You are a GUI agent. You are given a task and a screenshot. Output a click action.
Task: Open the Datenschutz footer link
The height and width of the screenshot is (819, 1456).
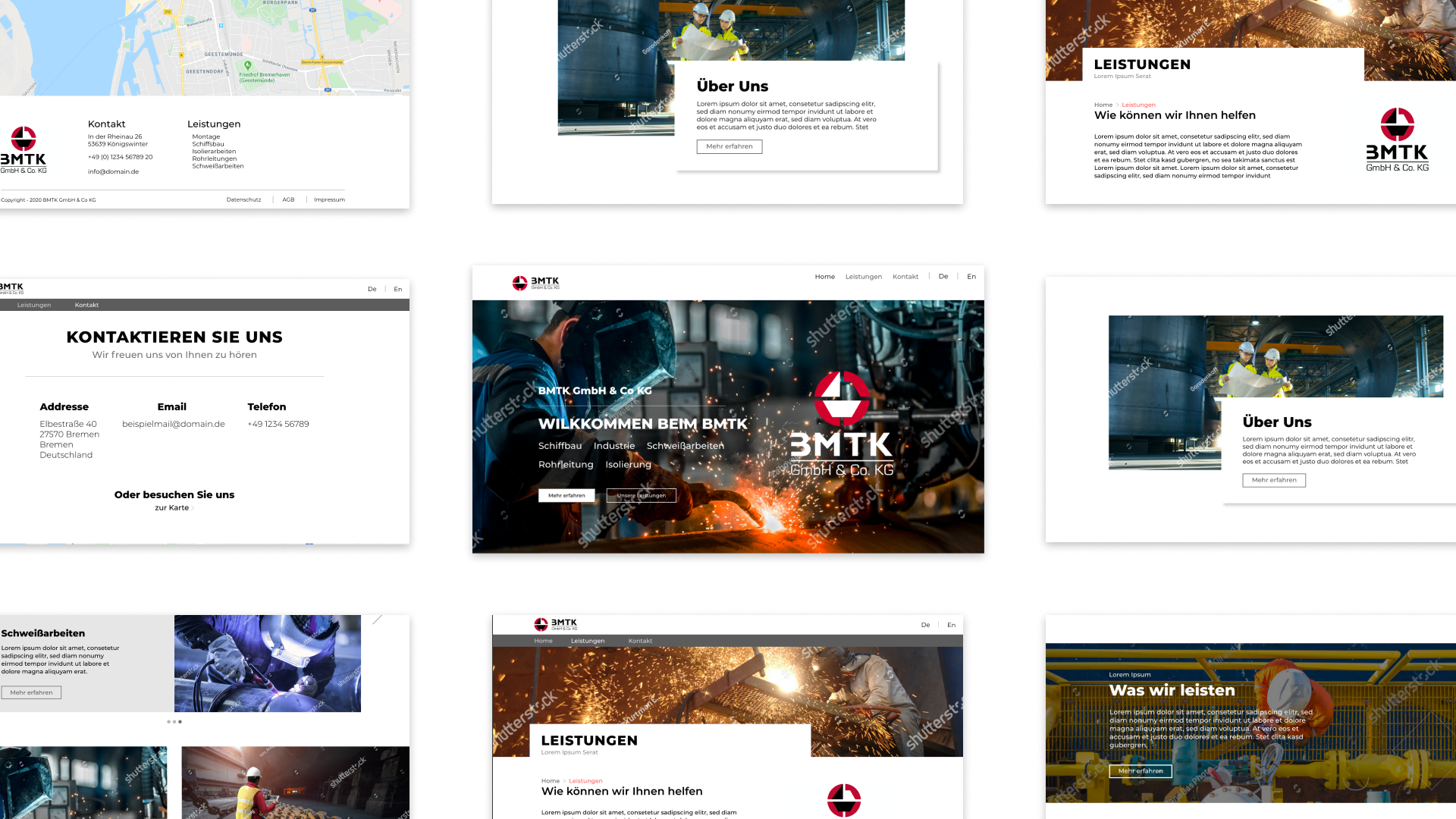pos(243,199)
